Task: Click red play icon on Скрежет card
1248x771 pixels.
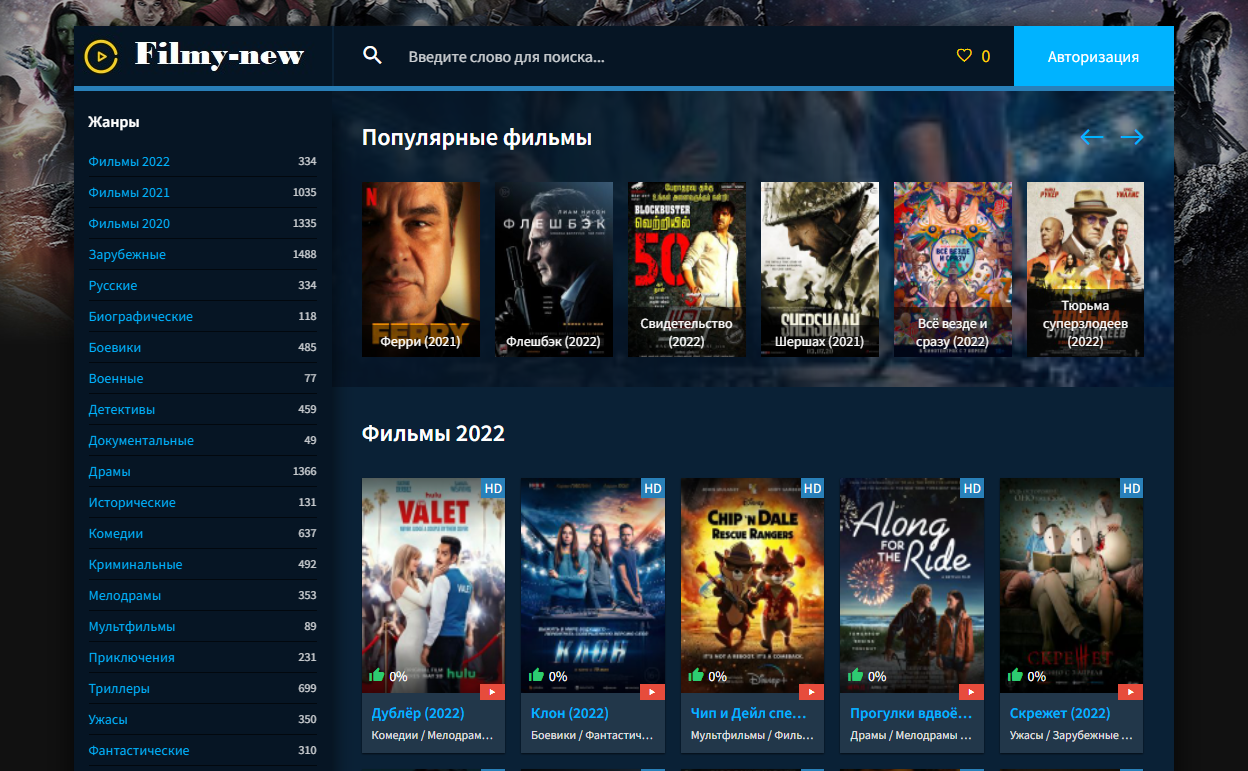Action: coord(1131,691)
